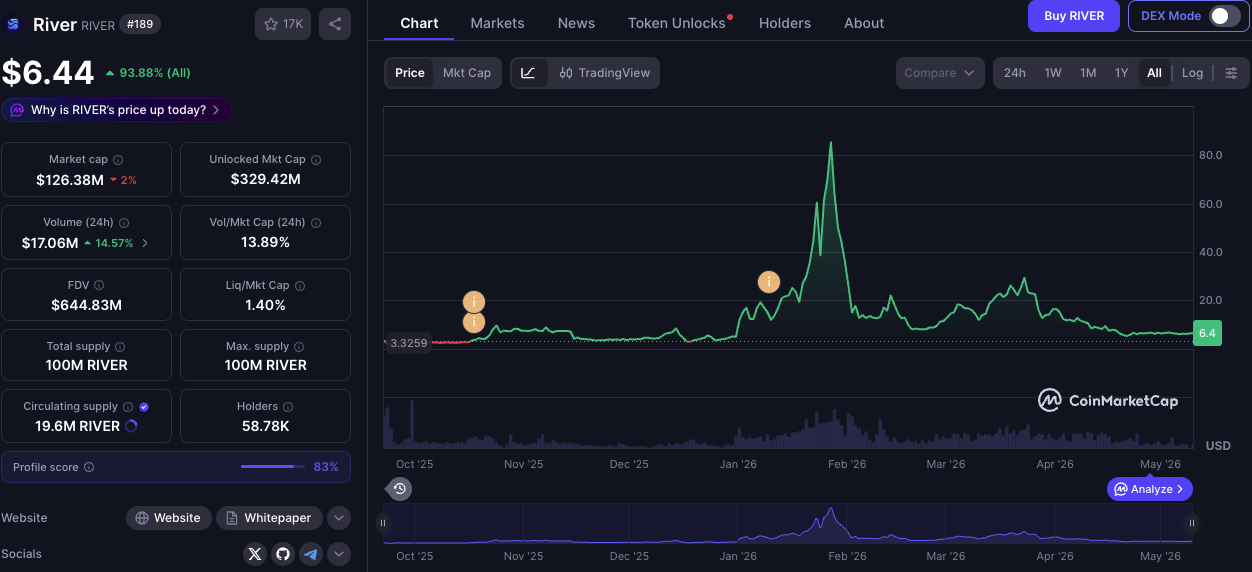Click the $126.38M market cap value
This screenshot has width=1252, height=572.
pos(70,180)
